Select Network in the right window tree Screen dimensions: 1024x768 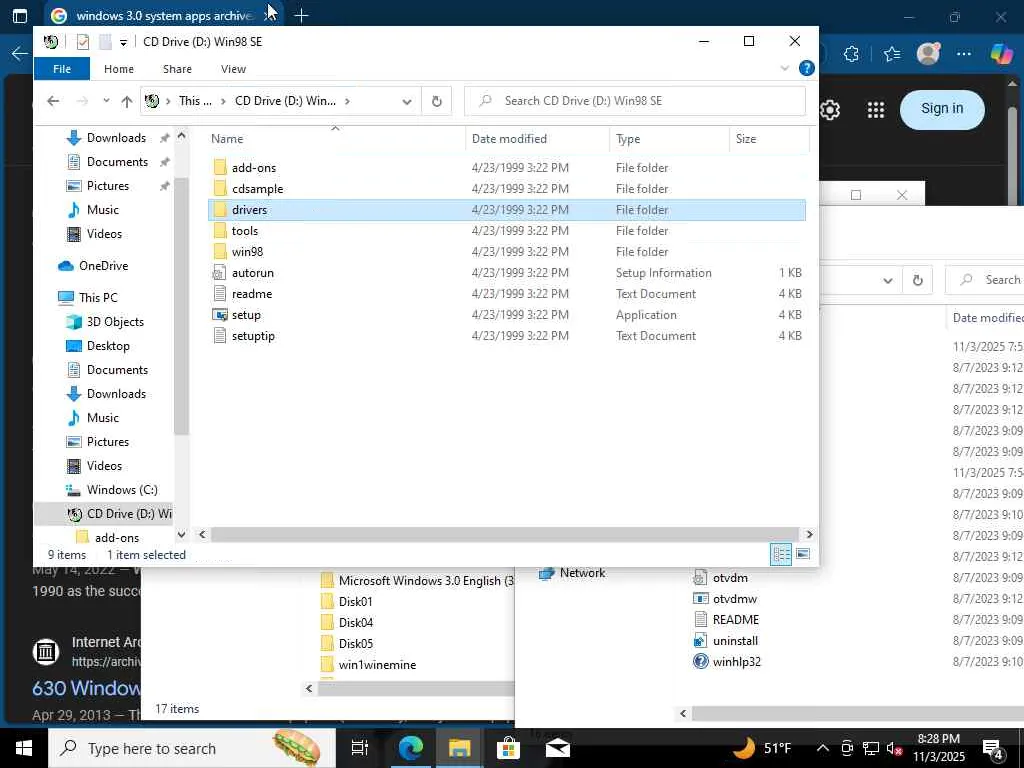click(572, 573)
